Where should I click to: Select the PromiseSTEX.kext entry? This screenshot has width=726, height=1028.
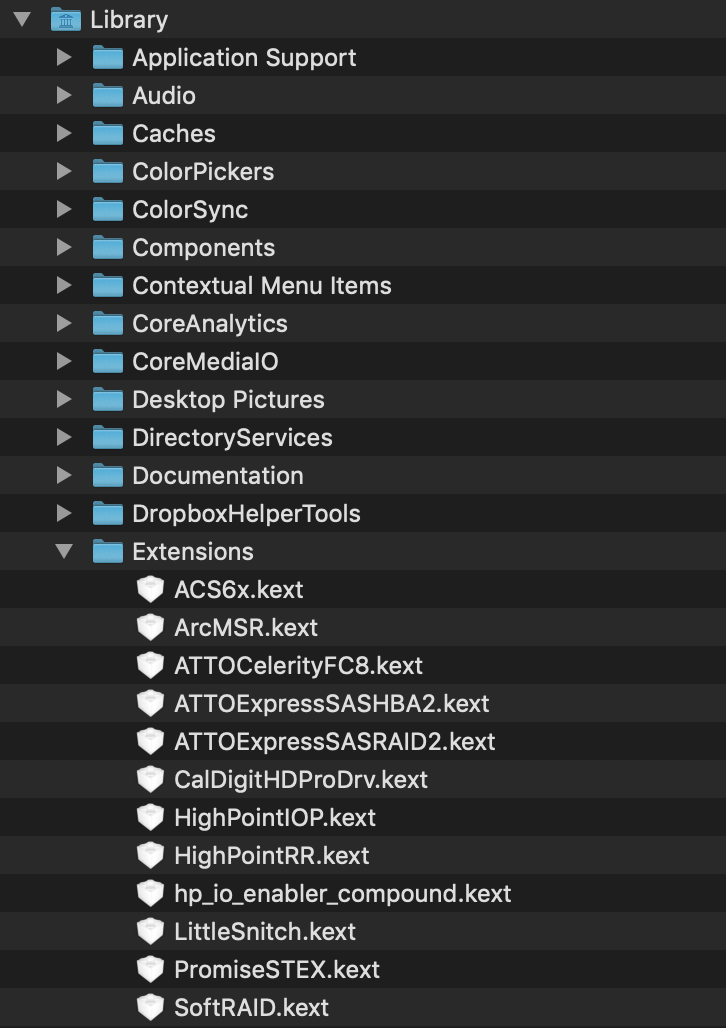[x=277, y=969]
